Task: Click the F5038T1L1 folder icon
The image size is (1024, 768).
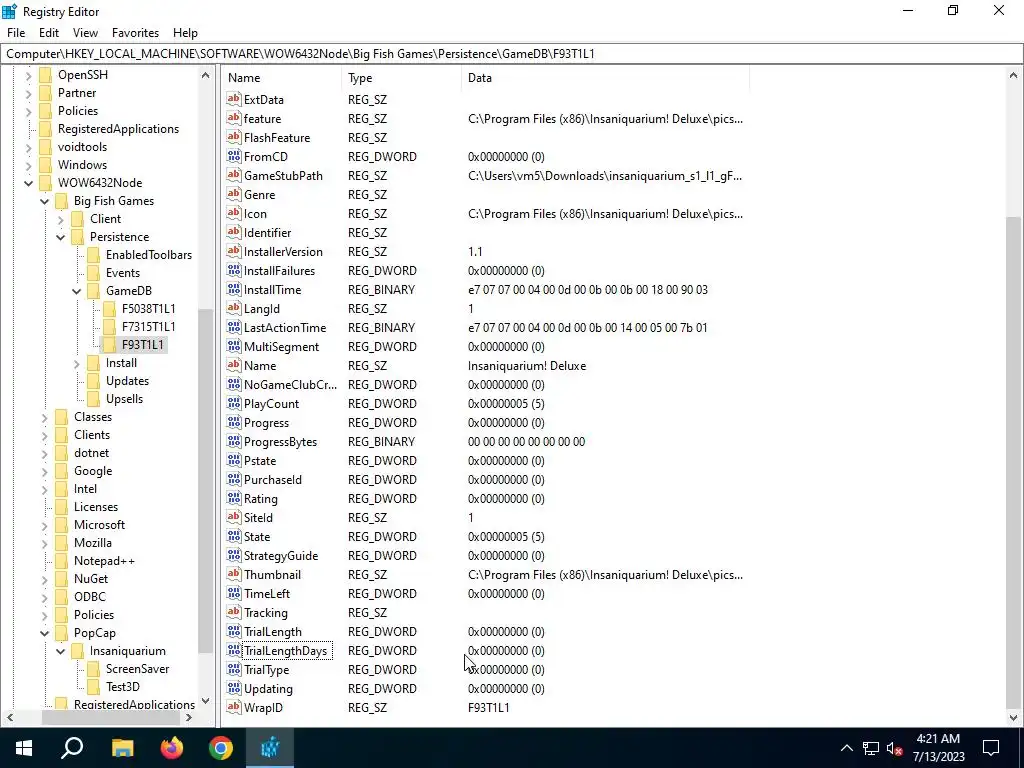Action: click(109, 309)
